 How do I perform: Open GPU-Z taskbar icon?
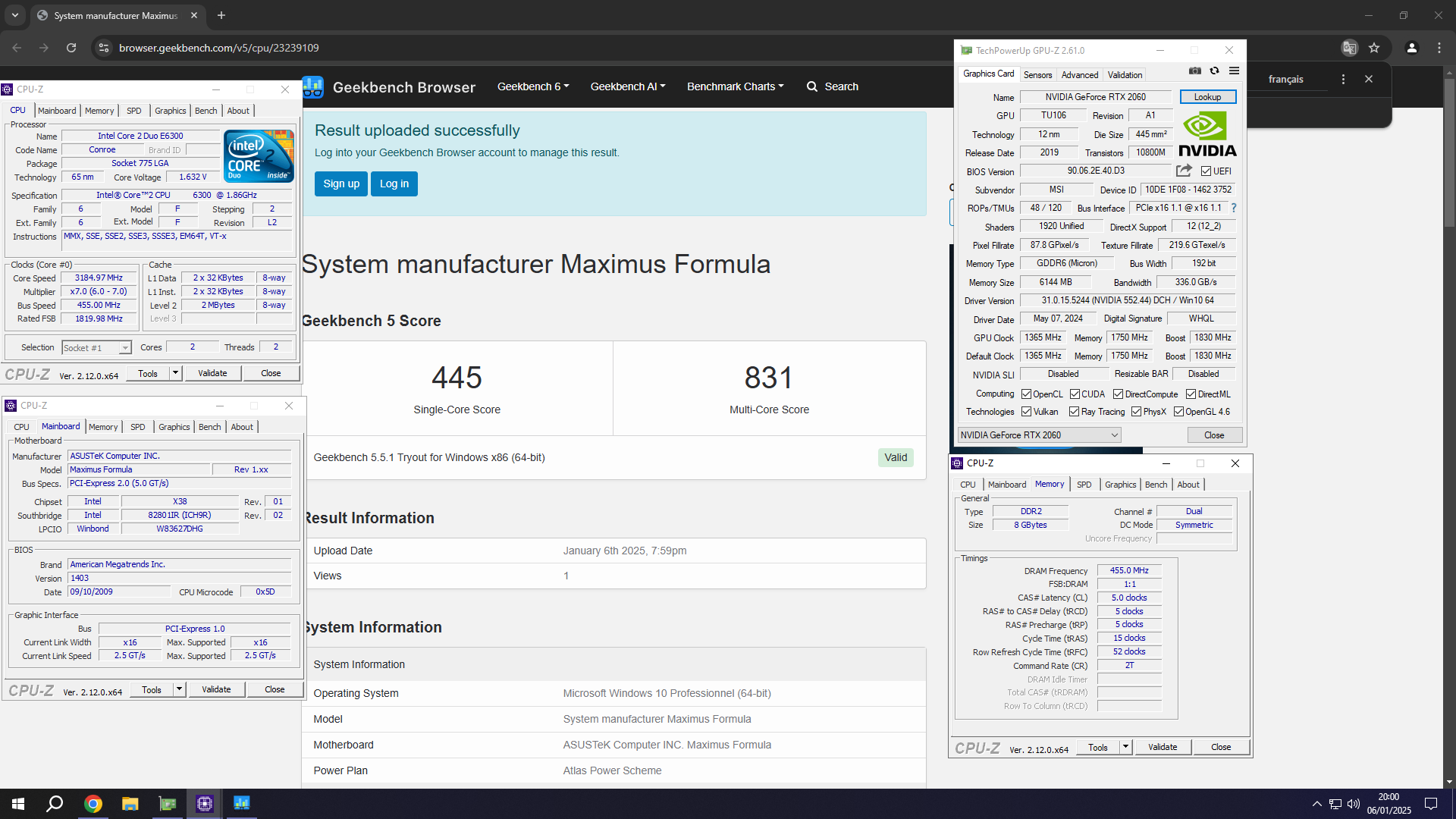[x=167, y=804]
